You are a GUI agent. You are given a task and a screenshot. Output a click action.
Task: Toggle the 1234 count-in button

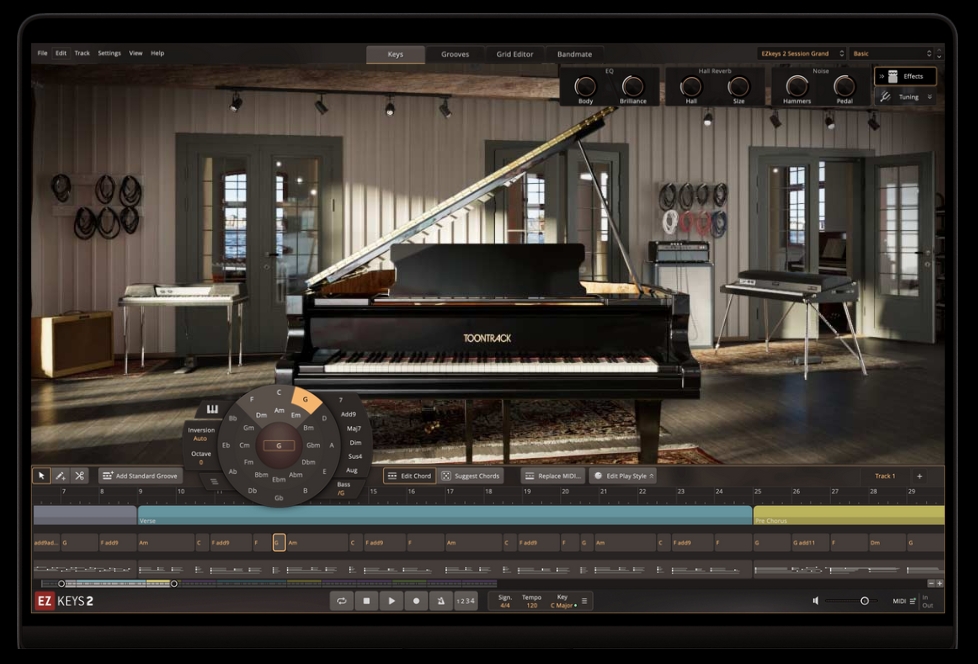click(465, 601)
